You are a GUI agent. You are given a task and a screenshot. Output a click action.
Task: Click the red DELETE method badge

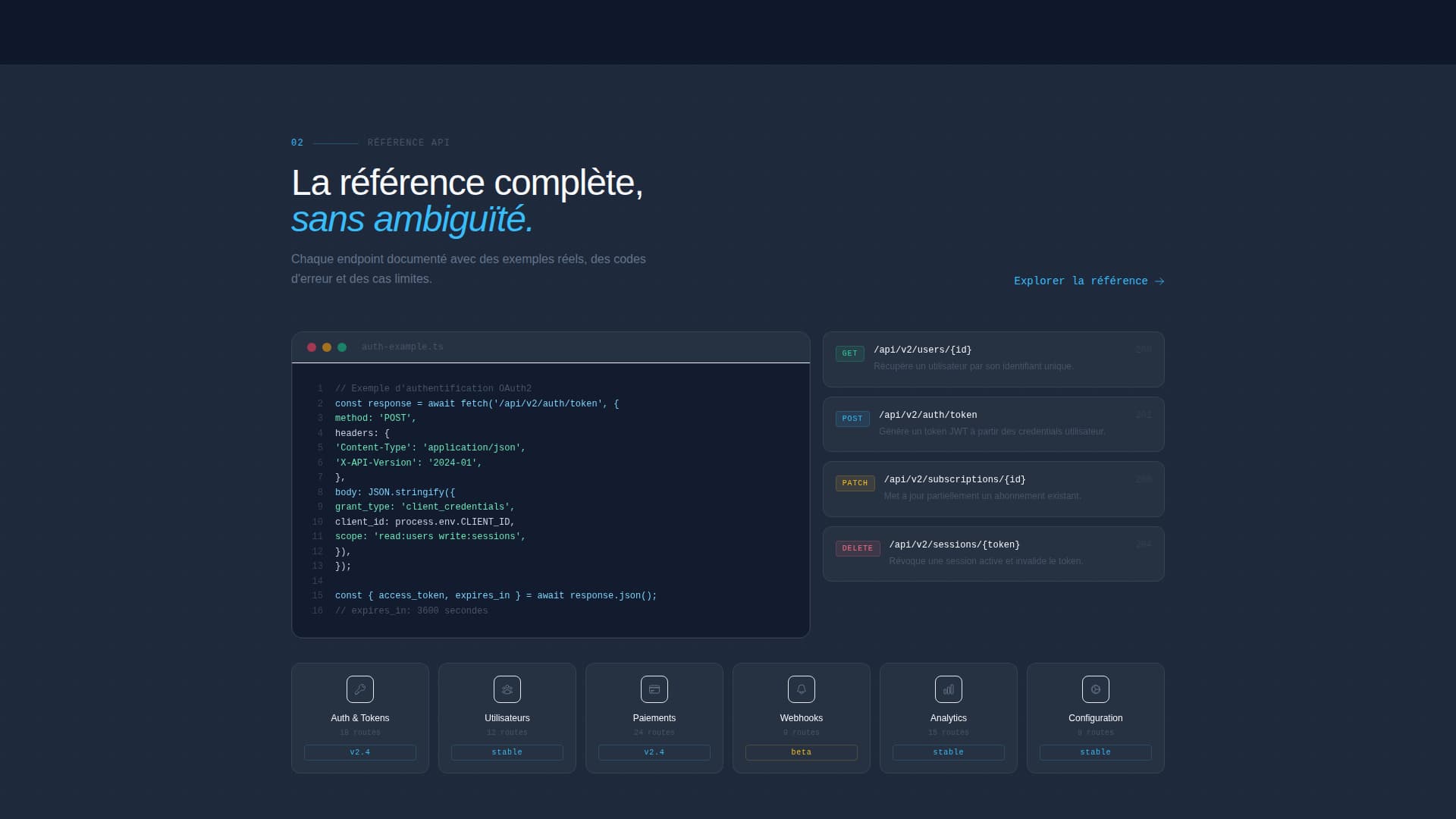[858, 548]
